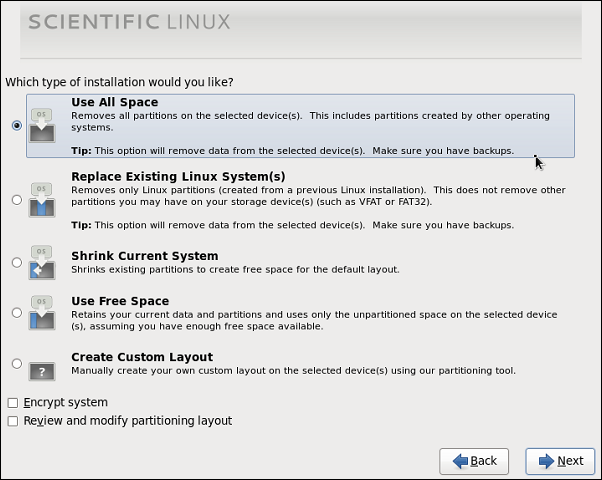Go back with the Back button
This screenshot has width=602, height=480.
click(x=474, y=461)
